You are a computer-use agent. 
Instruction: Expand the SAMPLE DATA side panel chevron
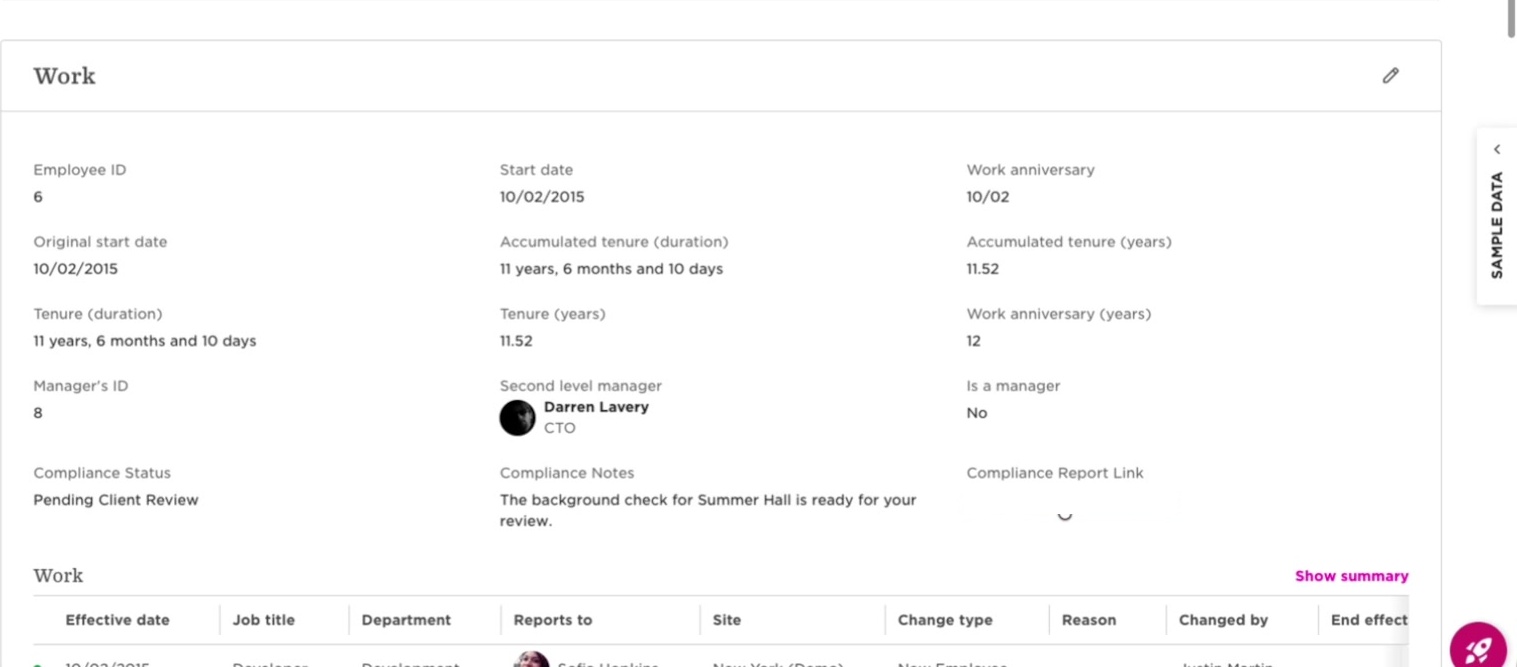click(1497, 149)
